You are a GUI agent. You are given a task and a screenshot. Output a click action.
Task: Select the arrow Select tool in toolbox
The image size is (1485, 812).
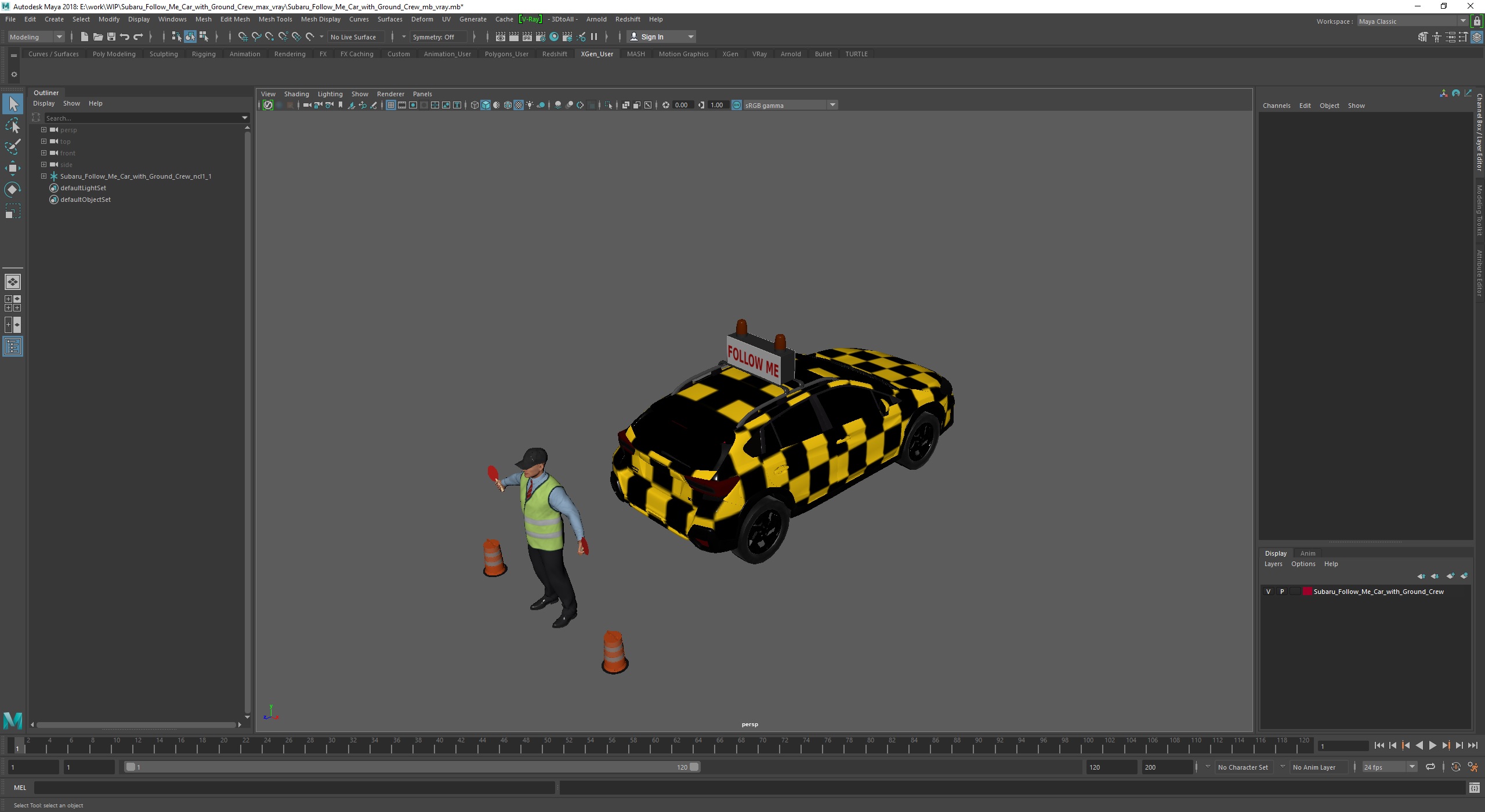click(x=13, y=104)
